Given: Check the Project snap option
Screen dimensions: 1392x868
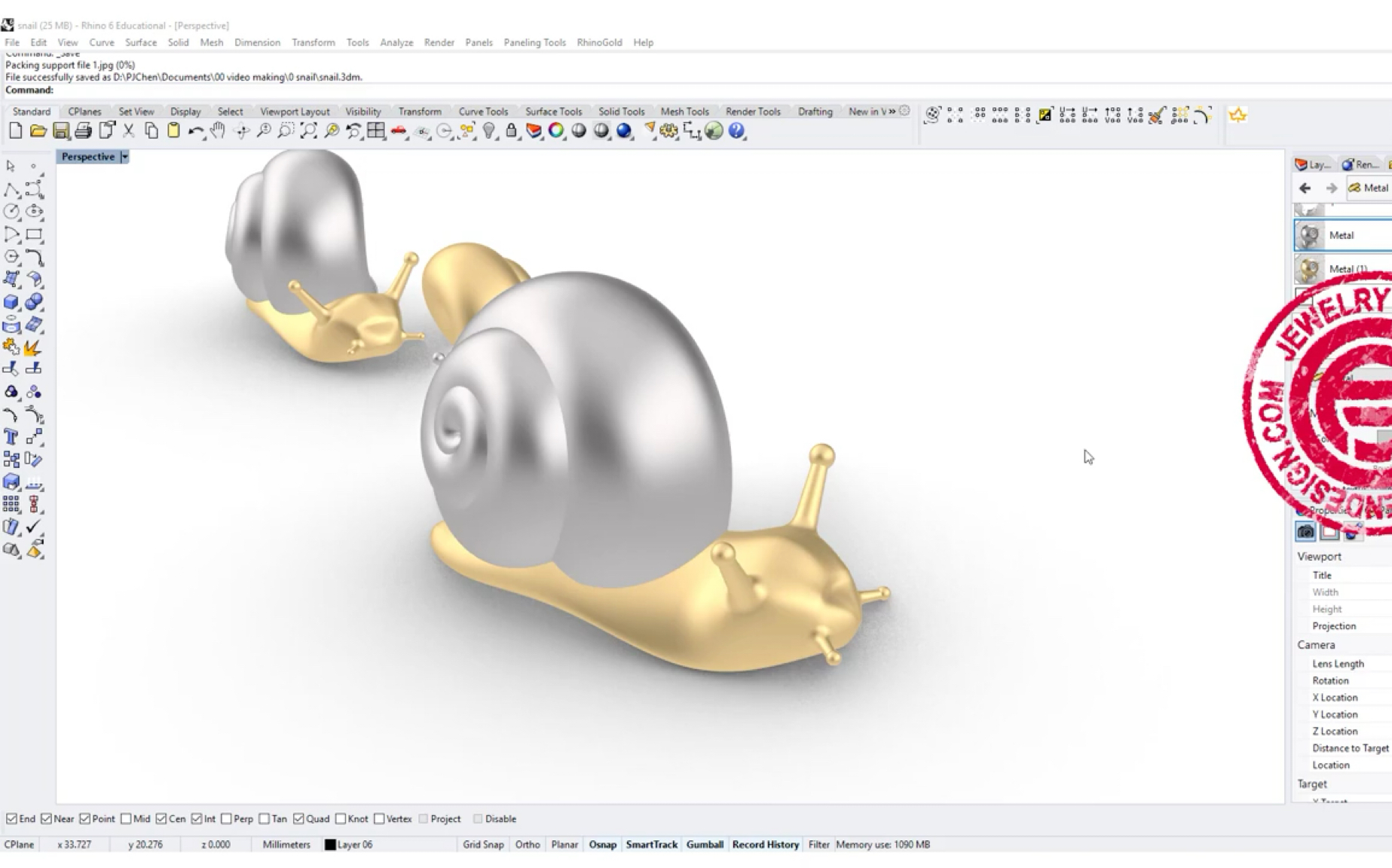Looking at the screenshot, I should (x=424, y=818).
